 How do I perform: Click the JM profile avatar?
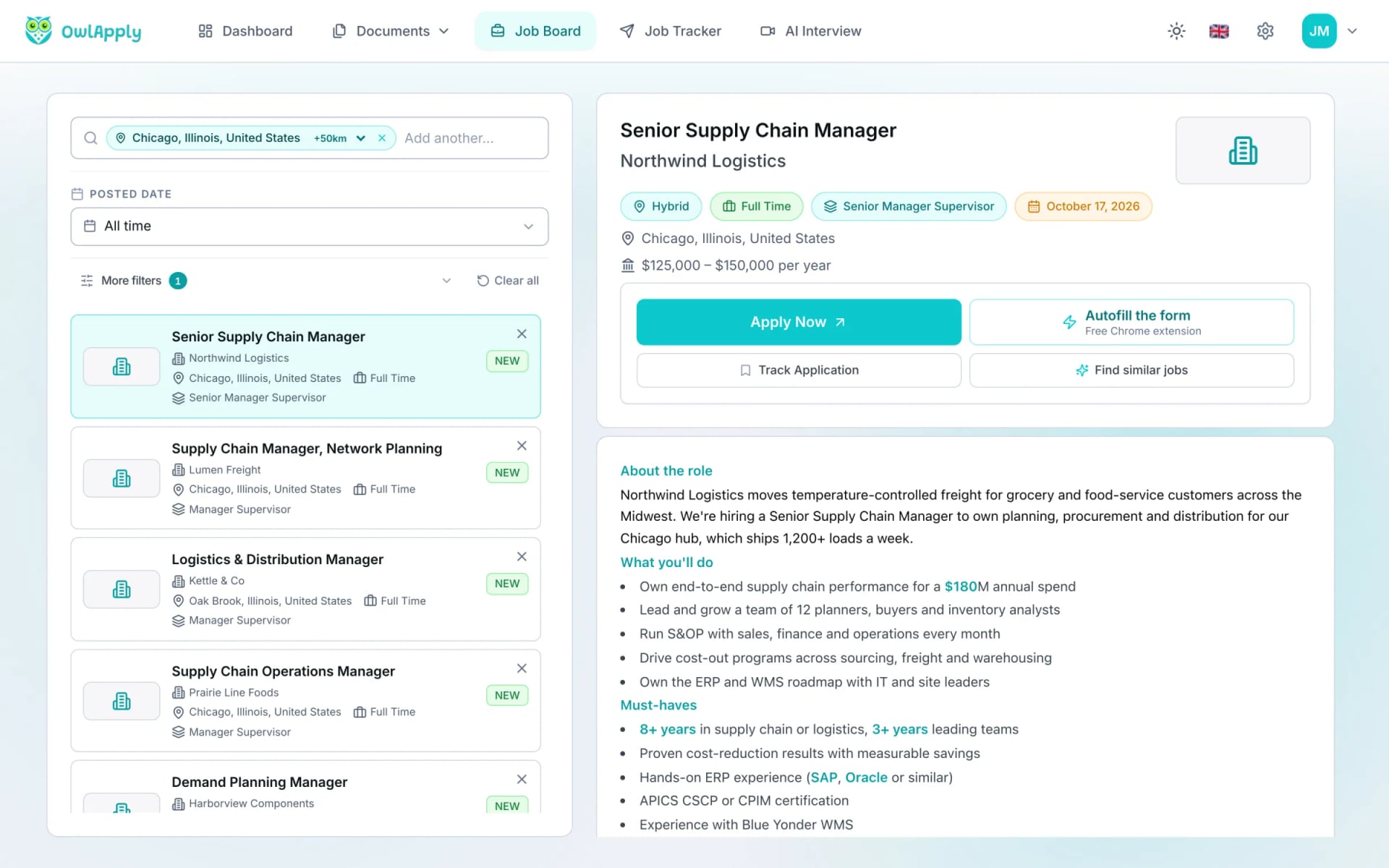1319,31
